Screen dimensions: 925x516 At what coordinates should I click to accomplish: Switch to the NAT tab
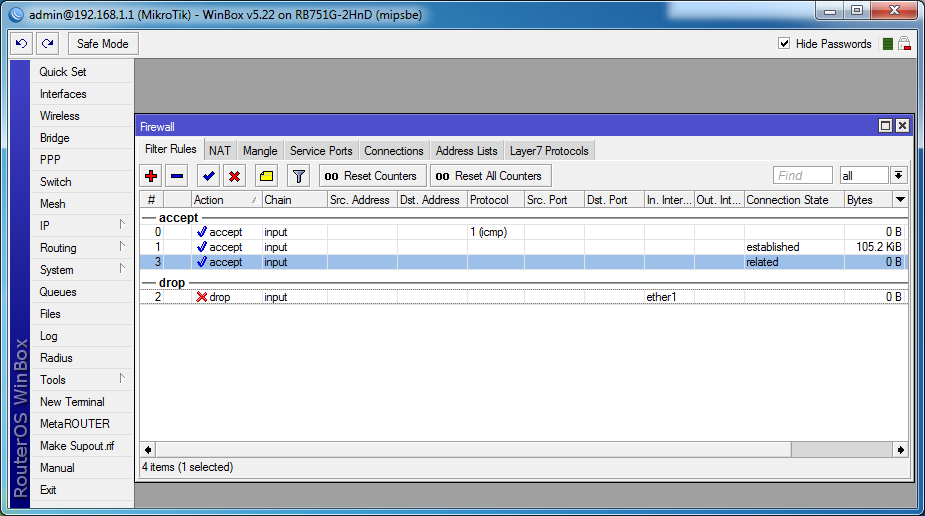click(220, 151)
